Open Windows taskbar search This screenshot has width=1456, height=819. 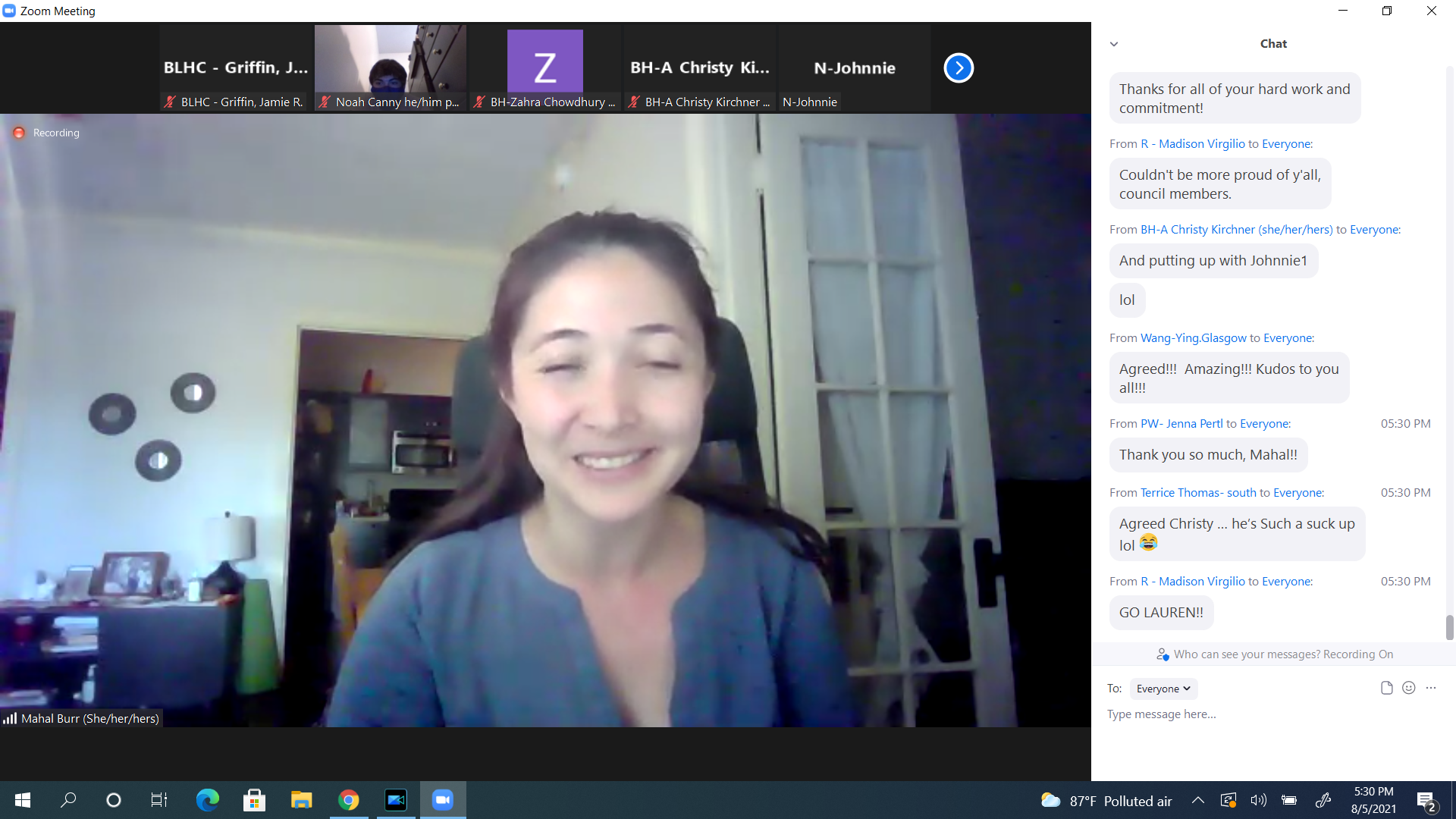(68, 800)
